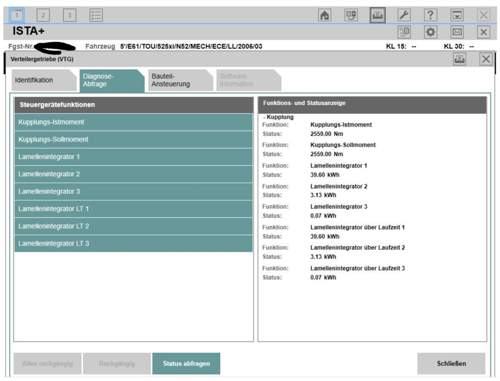Close the Verteilergetriebe (VTG) dialog with X
The width and height of the screenshot is (500, 381).
tap(486, 59)
